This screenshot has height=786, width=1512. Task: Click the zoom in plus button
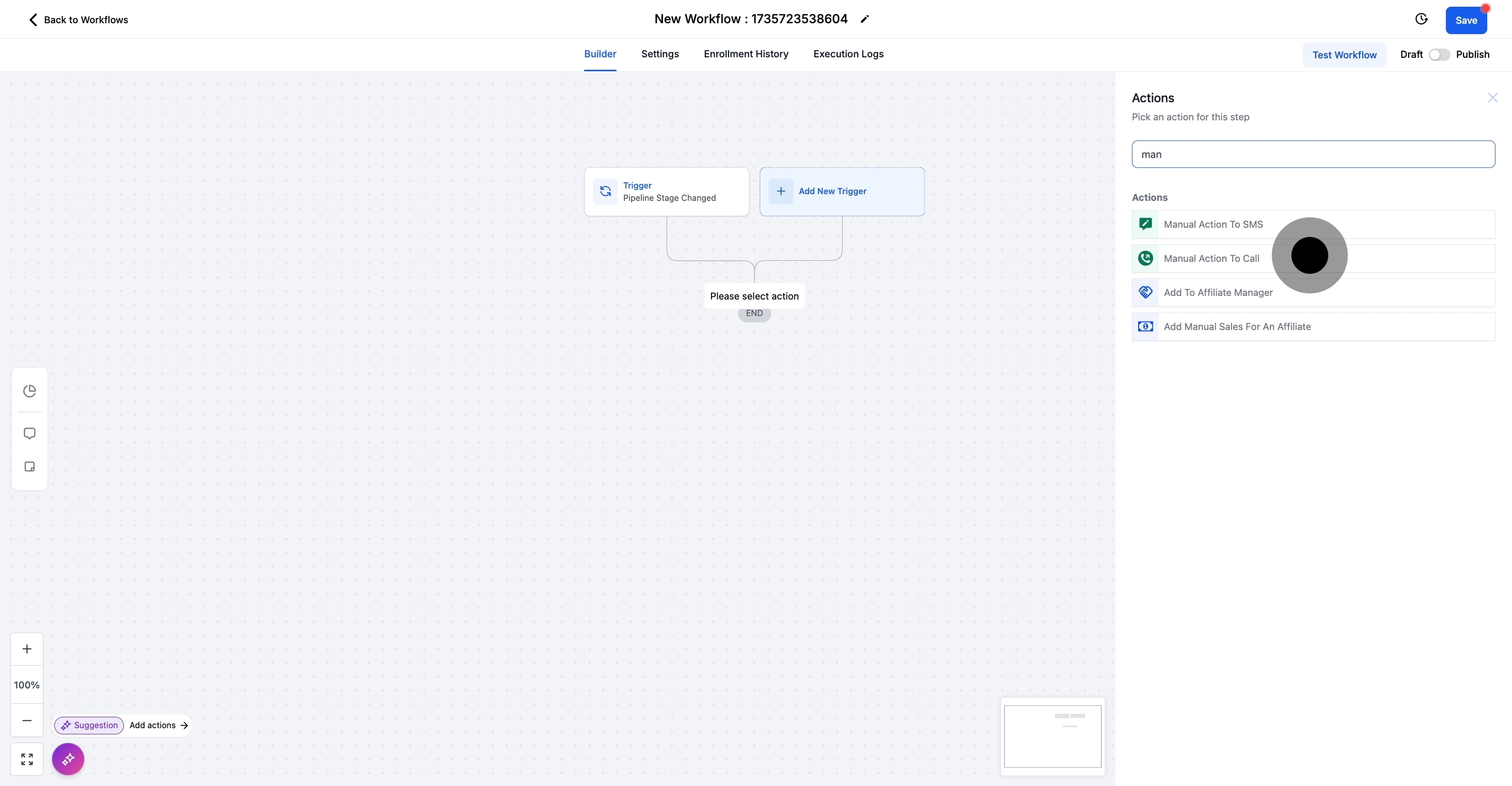(27, 649)
